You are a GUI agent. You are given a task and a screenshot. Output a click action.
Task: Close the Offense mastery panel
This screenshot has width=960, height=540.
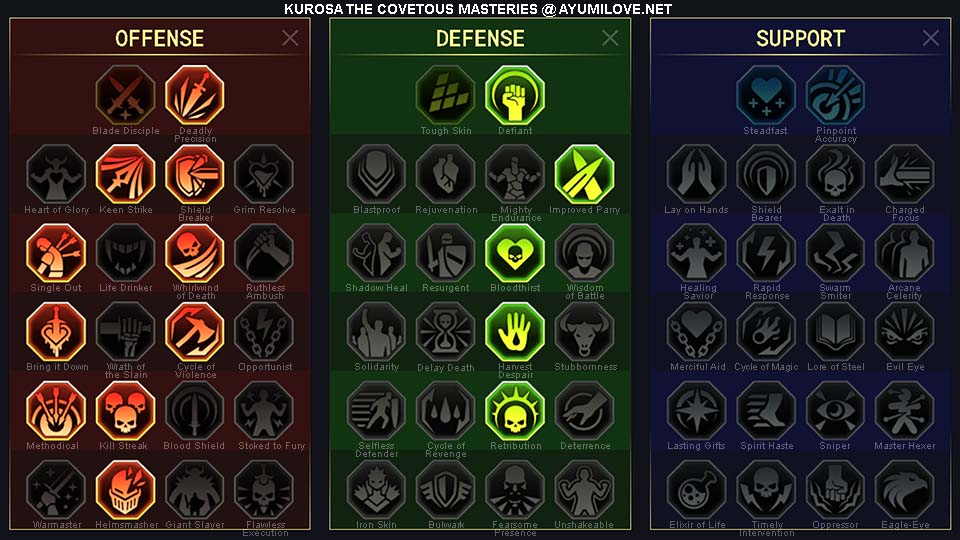[290, 38]
